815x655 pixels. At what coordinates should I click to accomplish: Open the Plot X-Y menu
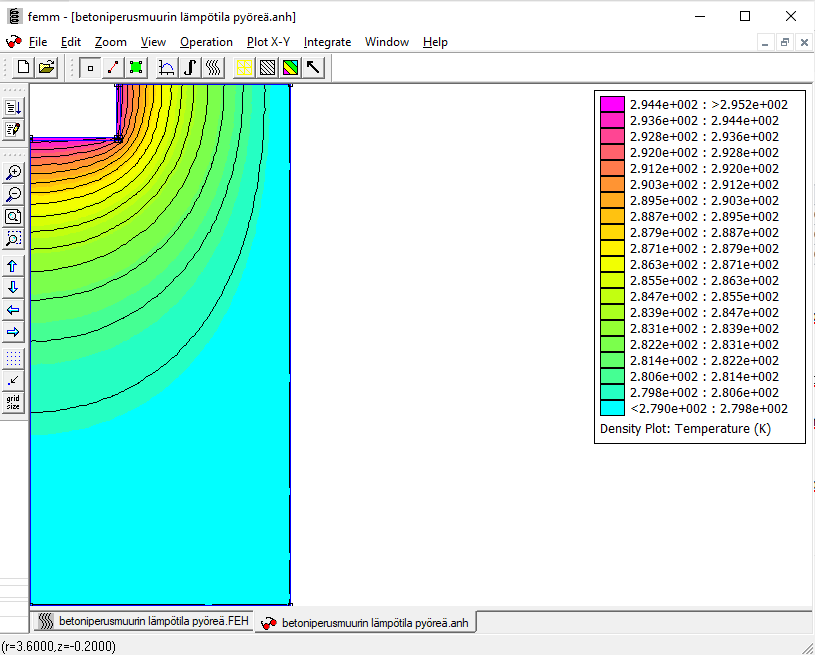(x=268, y=42)
